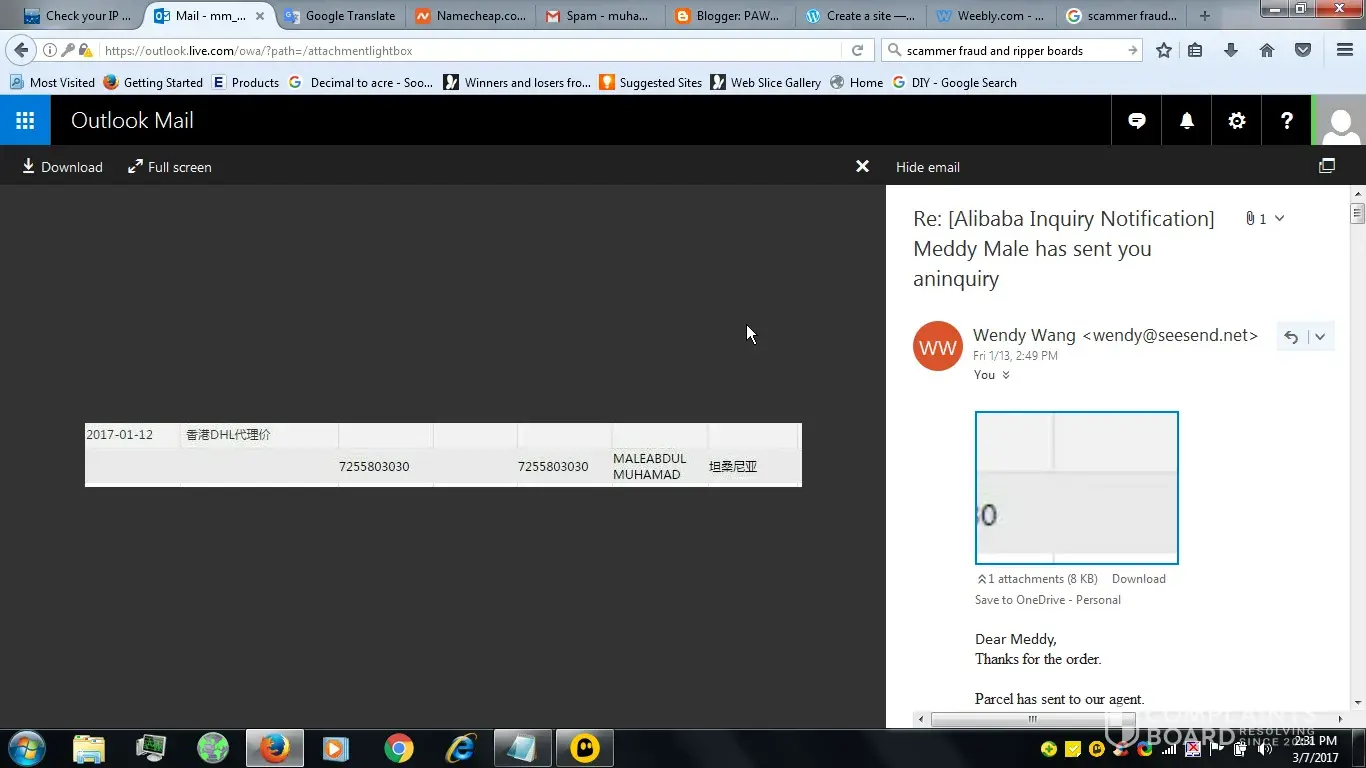The width and height of the screenshot is (1366, 768).
Task: Click Hide email toggle
Action: pyautogui.click(x=927, y=167)
